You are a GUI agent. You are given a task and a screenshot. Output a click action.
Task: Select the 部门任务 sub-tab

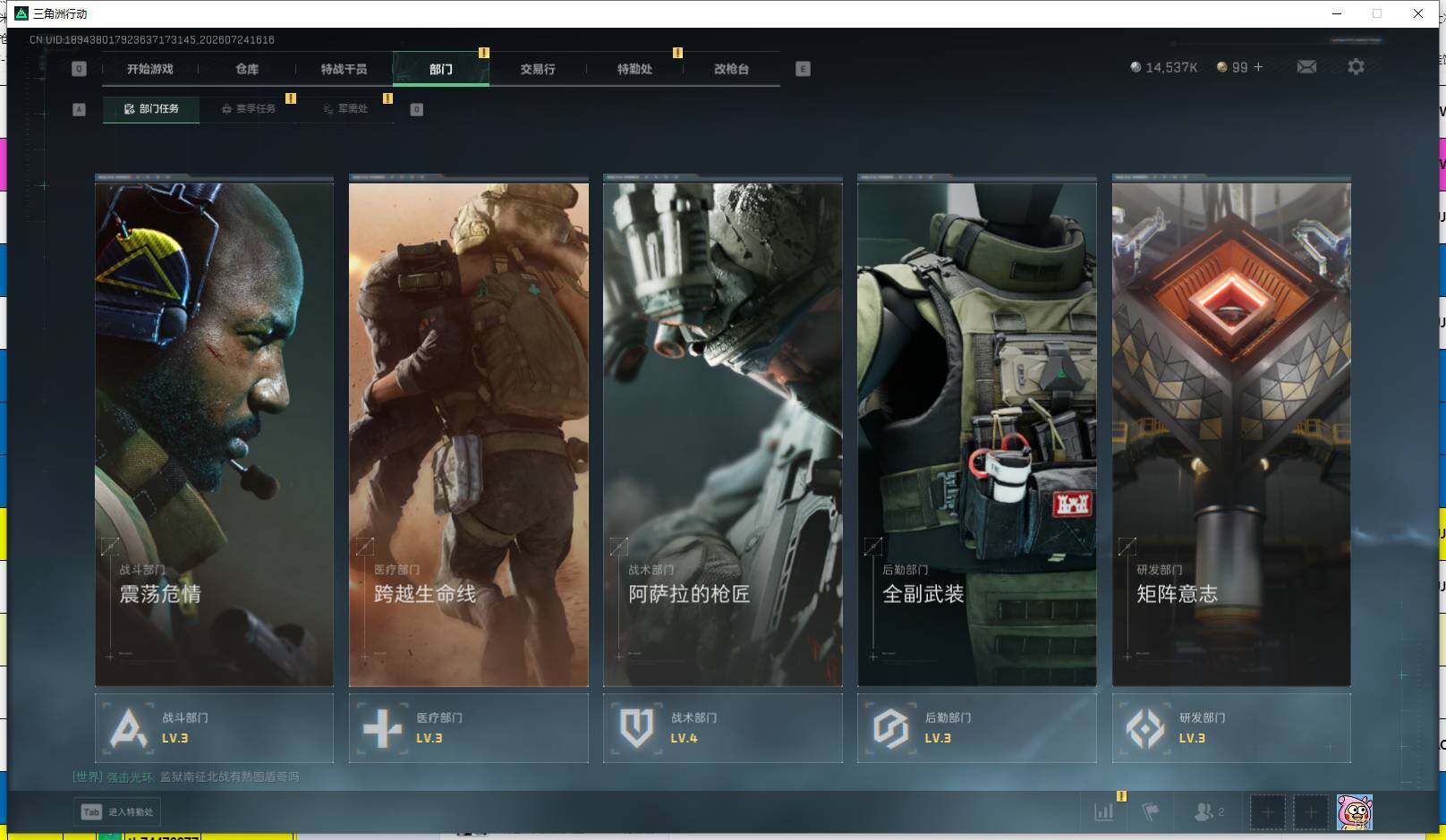[151, 109]
